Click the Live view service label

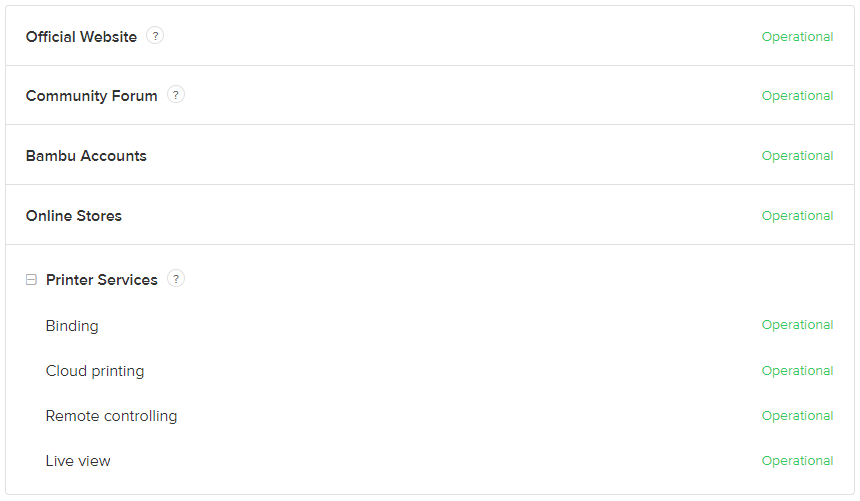pyautogui.click(x=78, y=461)
